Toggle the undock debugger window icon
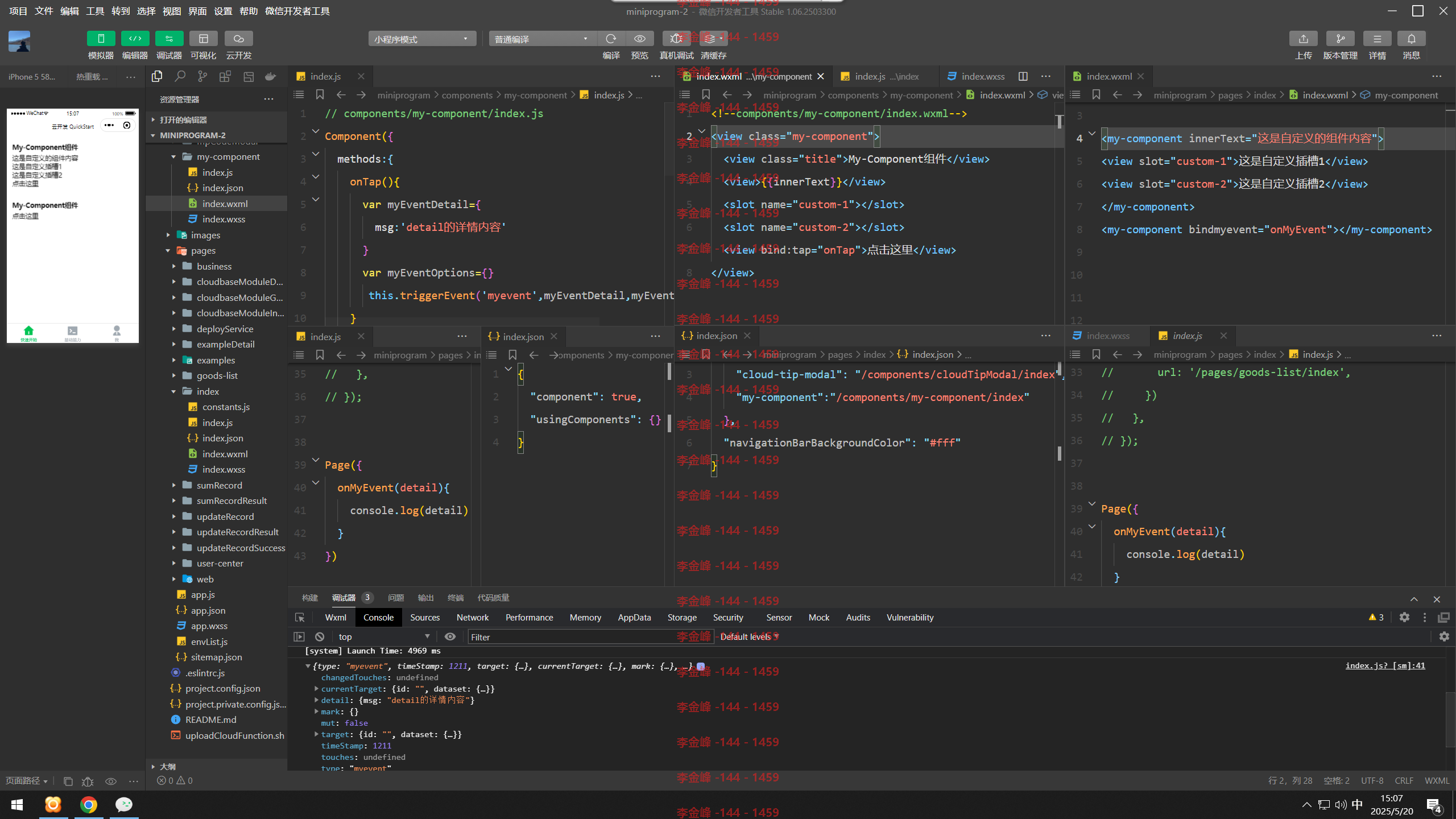The width and height of the screenshot is (1456, 819). click(1443, 617)
